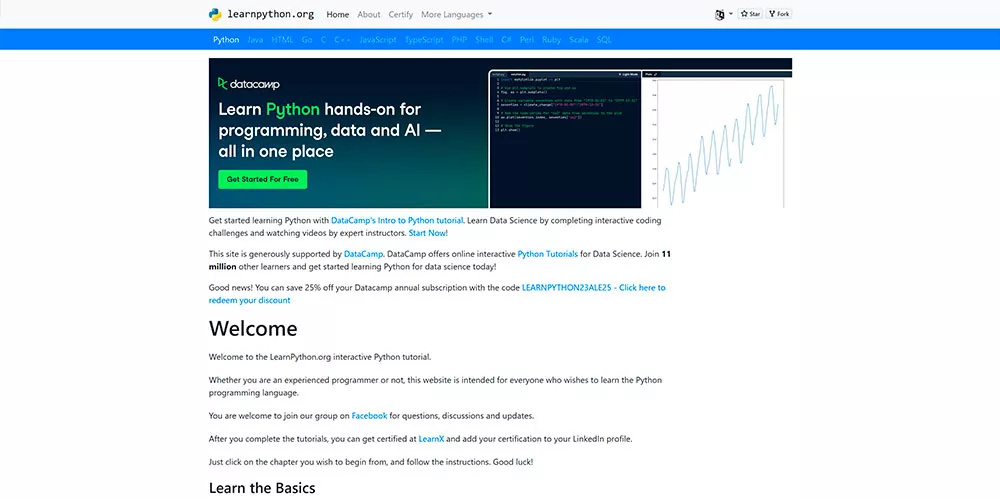Click the Python logo icon
Viewport: 1000px width, 499px height.
(x=215, y=14)
